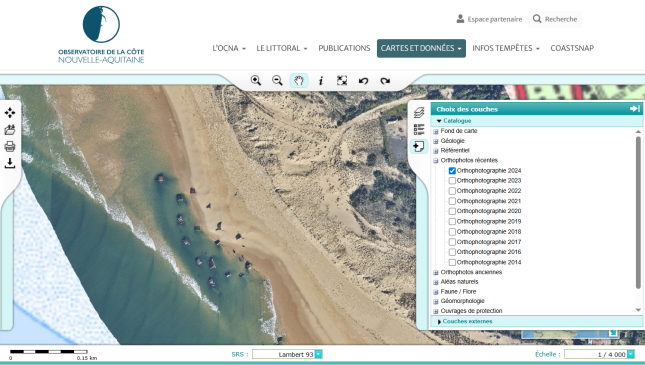Image resolution: width=645 pixels, height=365 pixels.
Task: Uncheck Orthophotographie 2024 layer
Action: [x=452, y=171]
